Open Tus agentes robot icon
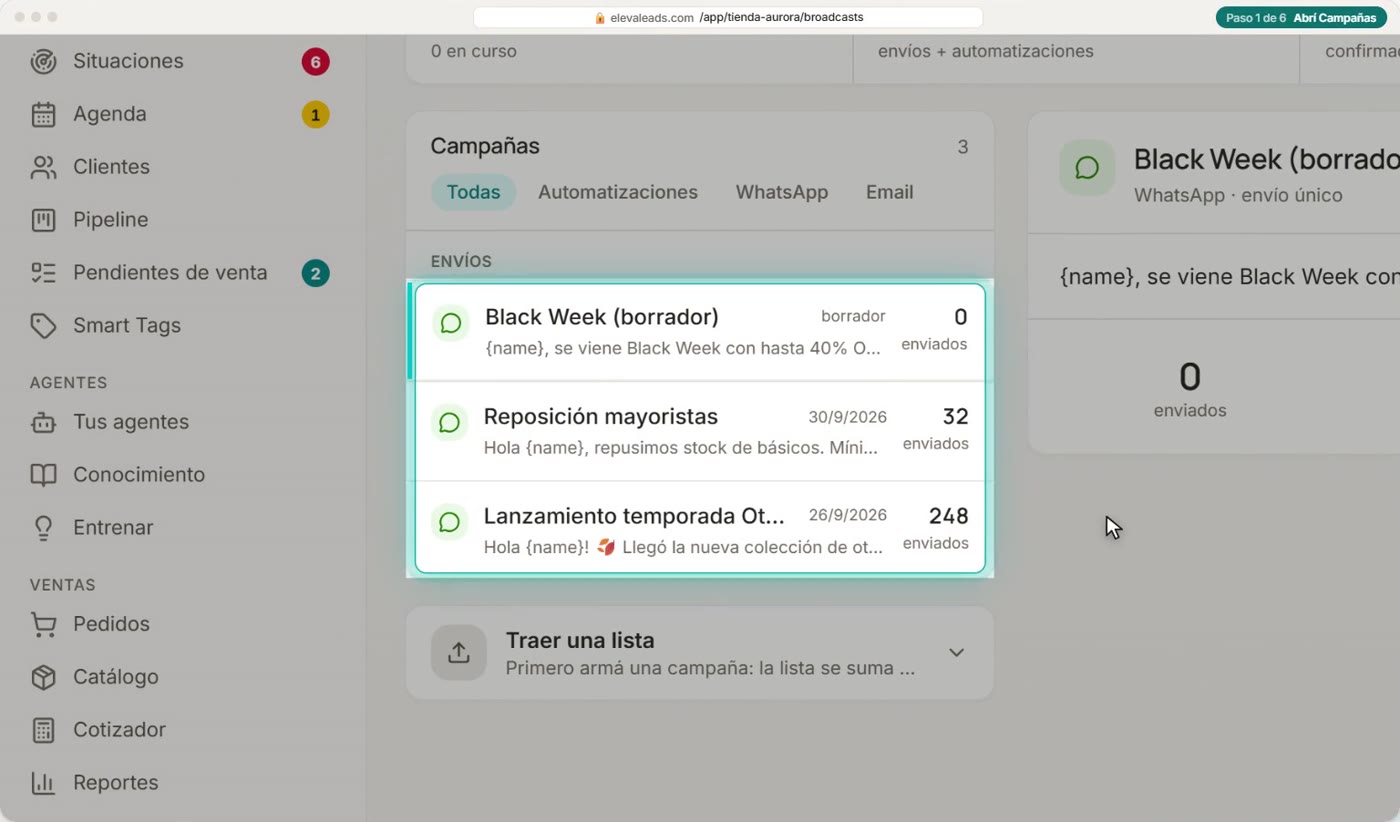 [x=43, y=422]
